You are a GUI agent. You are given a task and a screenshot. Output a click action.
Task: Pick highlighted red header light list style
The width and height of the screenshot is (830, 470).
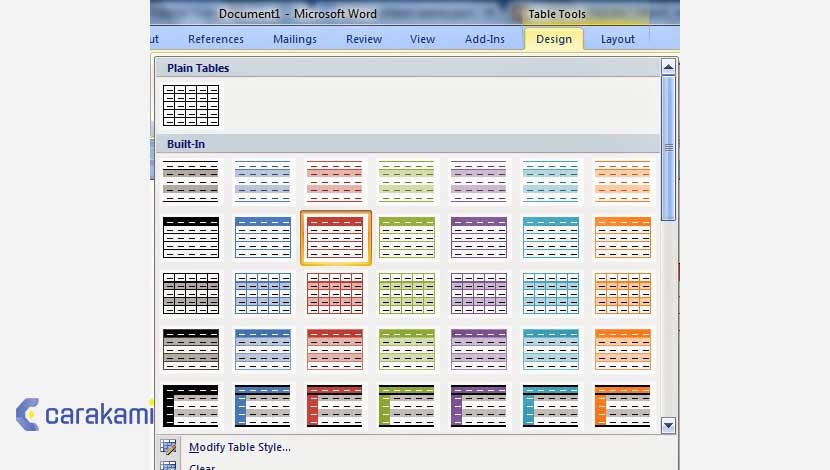point(336,238)
